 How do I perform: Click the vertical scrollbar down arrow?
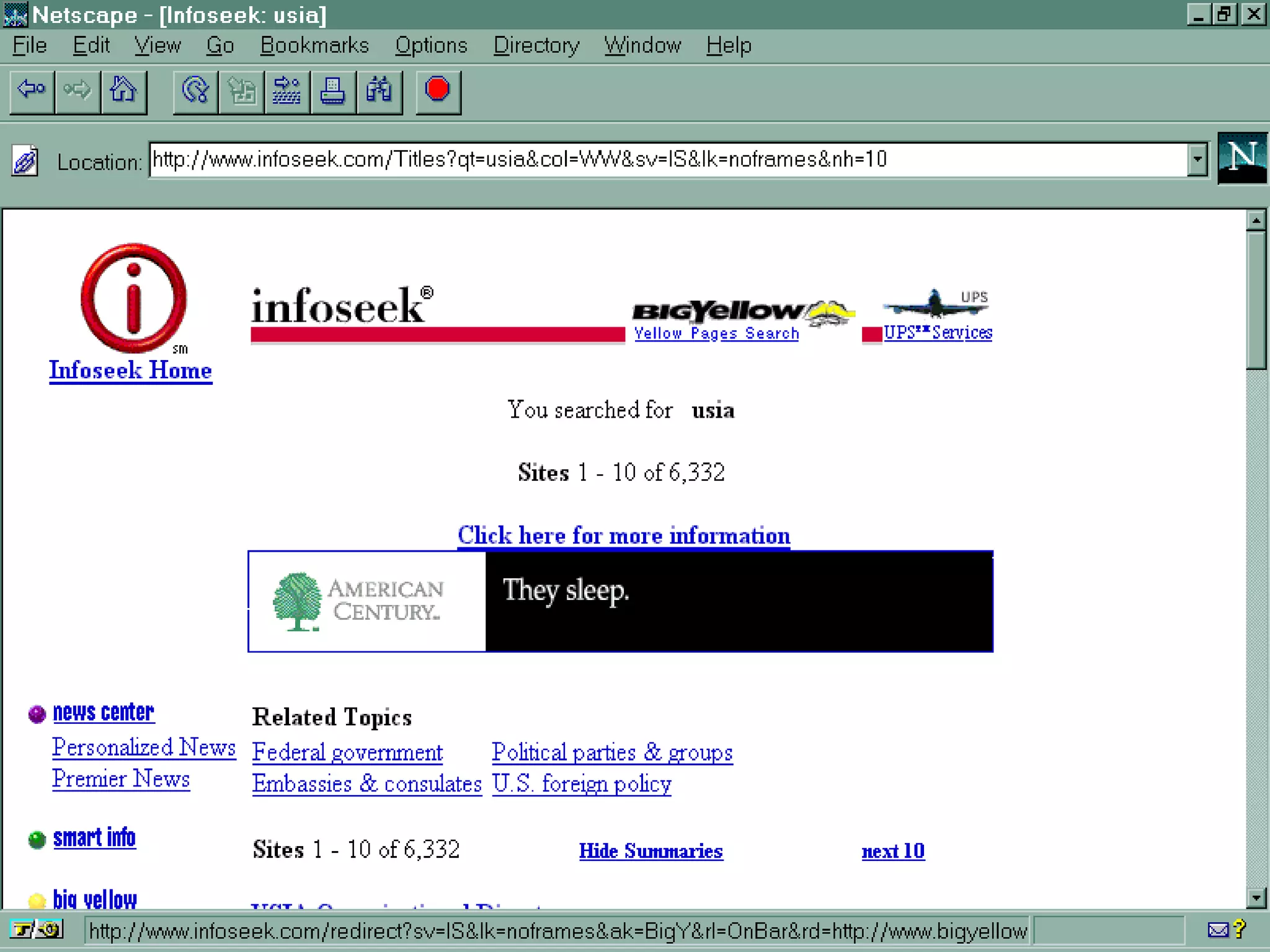tap(1256, 897)
